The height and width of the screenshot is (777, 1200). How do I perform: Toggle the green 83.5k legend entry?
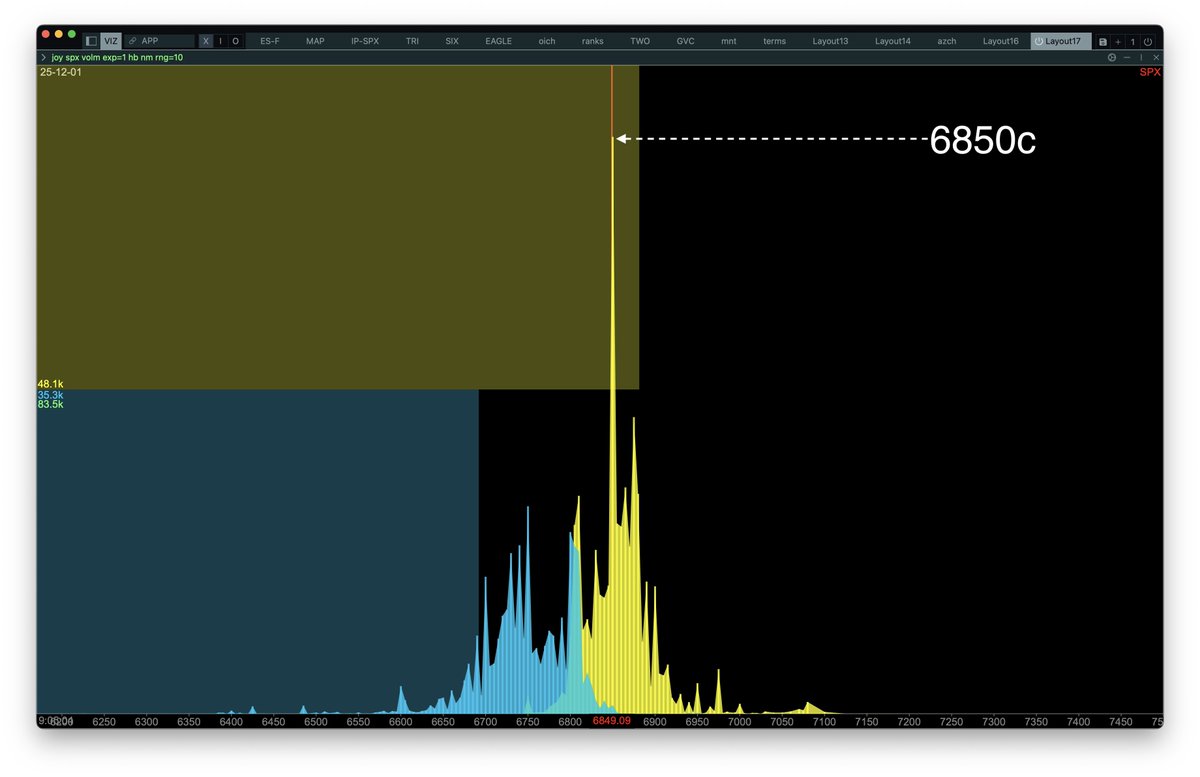(49, 406)
